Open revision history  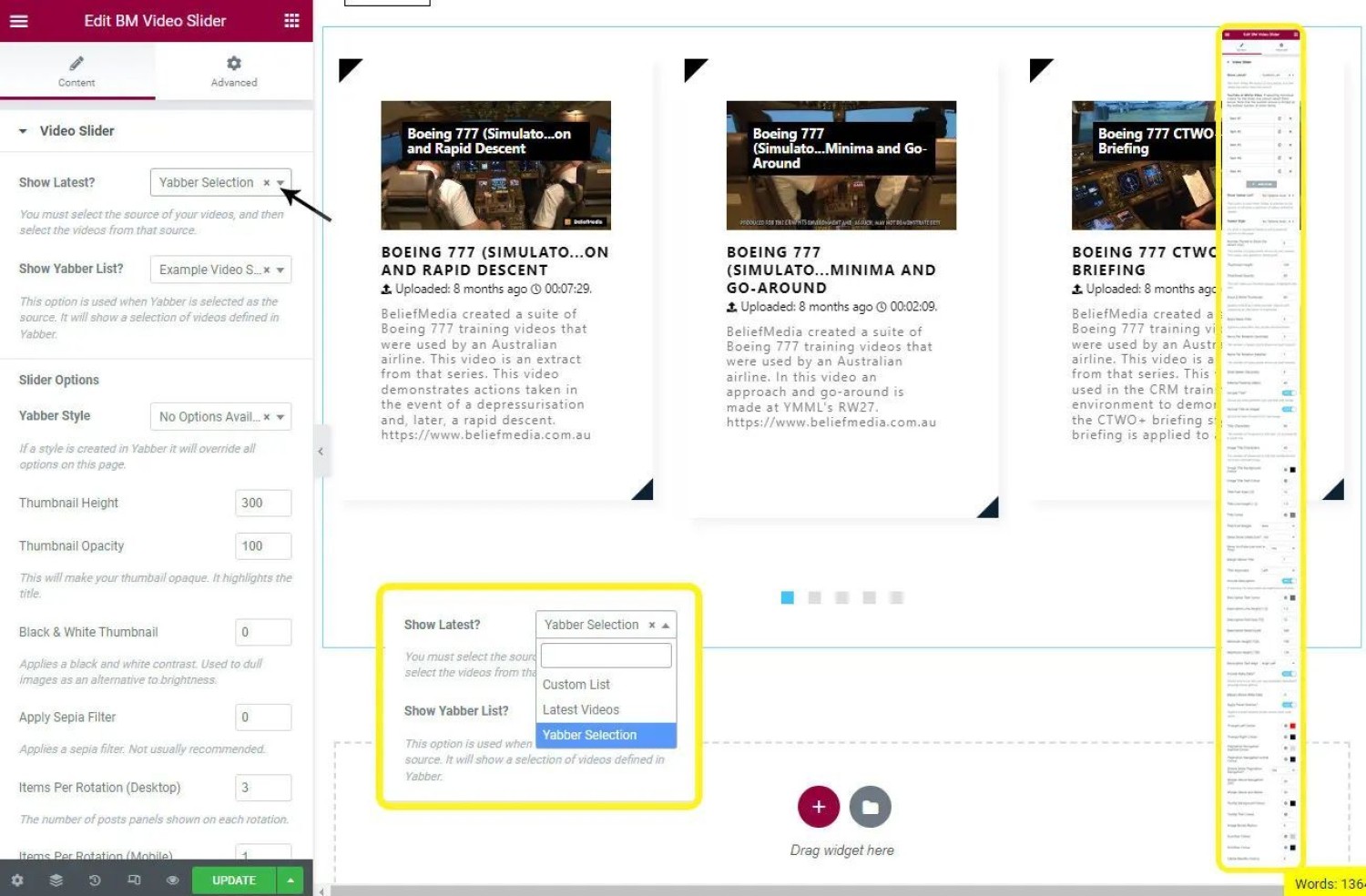95,881
